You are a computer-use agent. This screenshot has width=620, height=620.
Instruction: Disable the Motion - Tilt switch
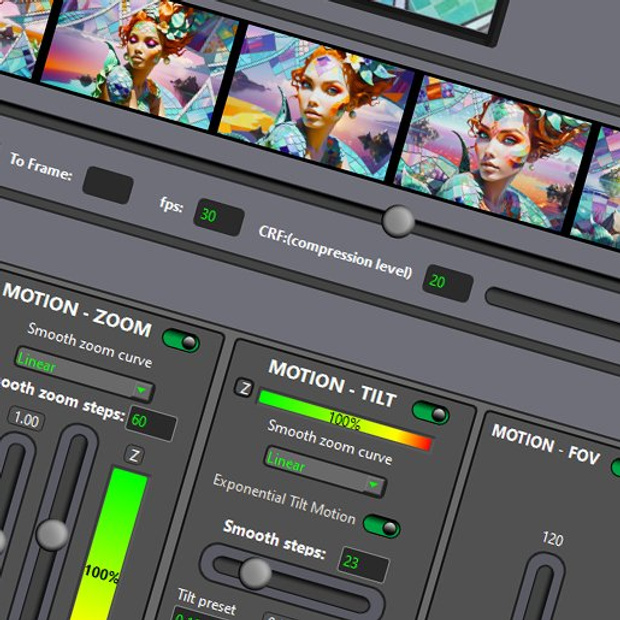[x=431, y=412]
